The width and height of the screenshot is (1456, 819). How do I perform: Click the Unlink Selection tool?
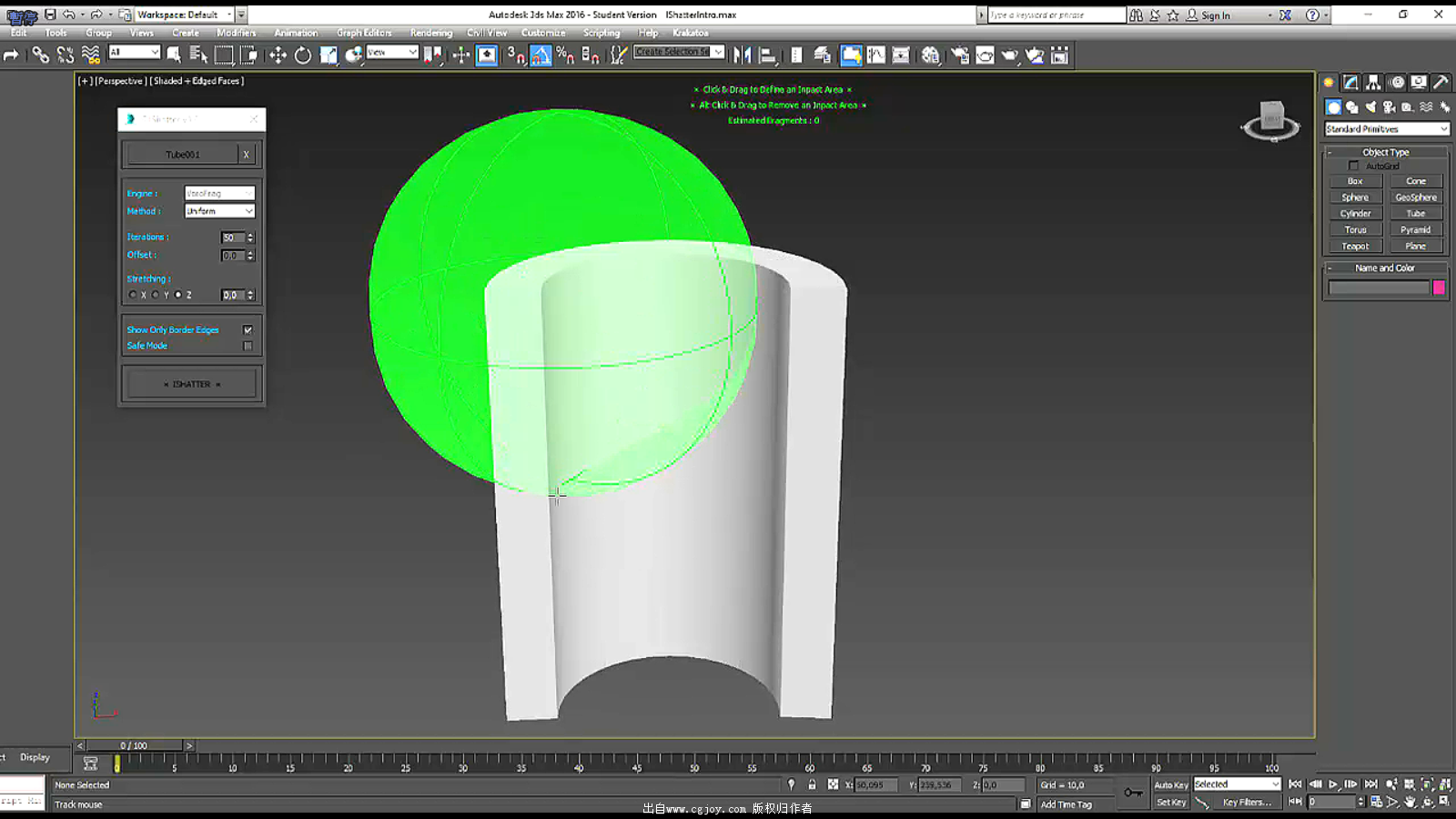pos(66,56)
